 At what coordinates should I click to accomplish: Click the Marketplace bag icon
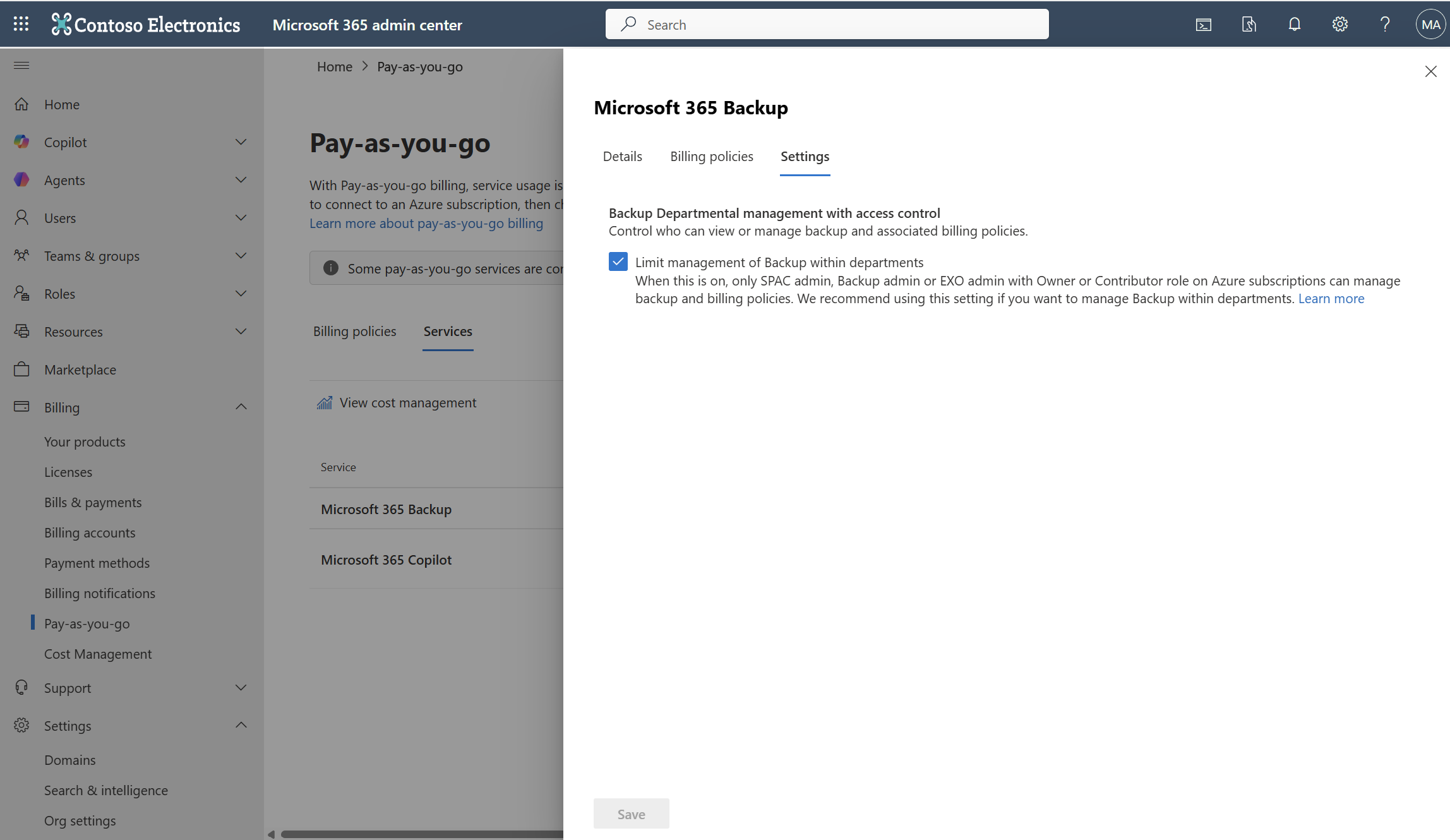tap(21, 369)
